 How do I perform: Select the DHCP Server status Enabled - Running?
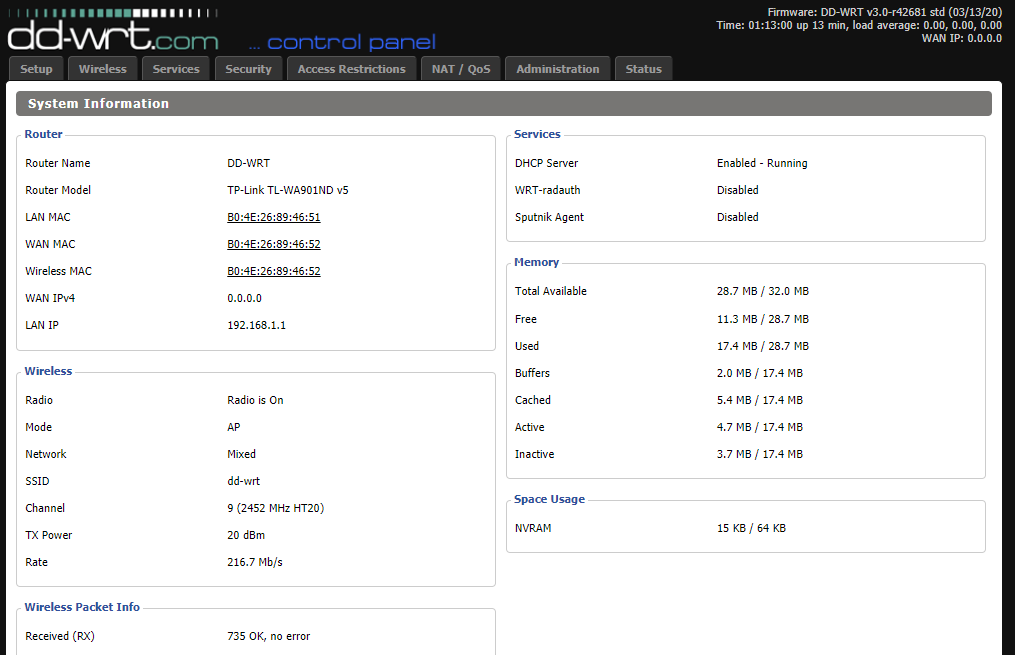pyautogui.click(x=762, y=163)
